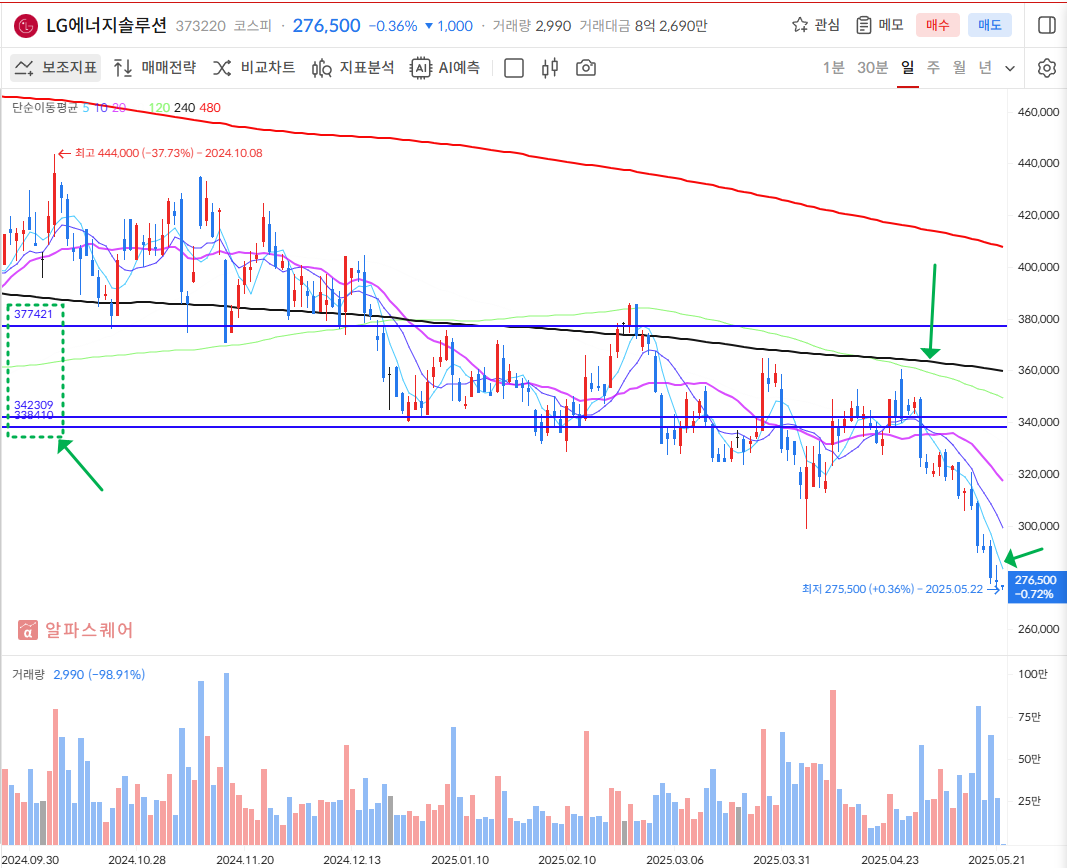
Task: Click the blue 매도 sell button
Action: (x=989, y=25)
